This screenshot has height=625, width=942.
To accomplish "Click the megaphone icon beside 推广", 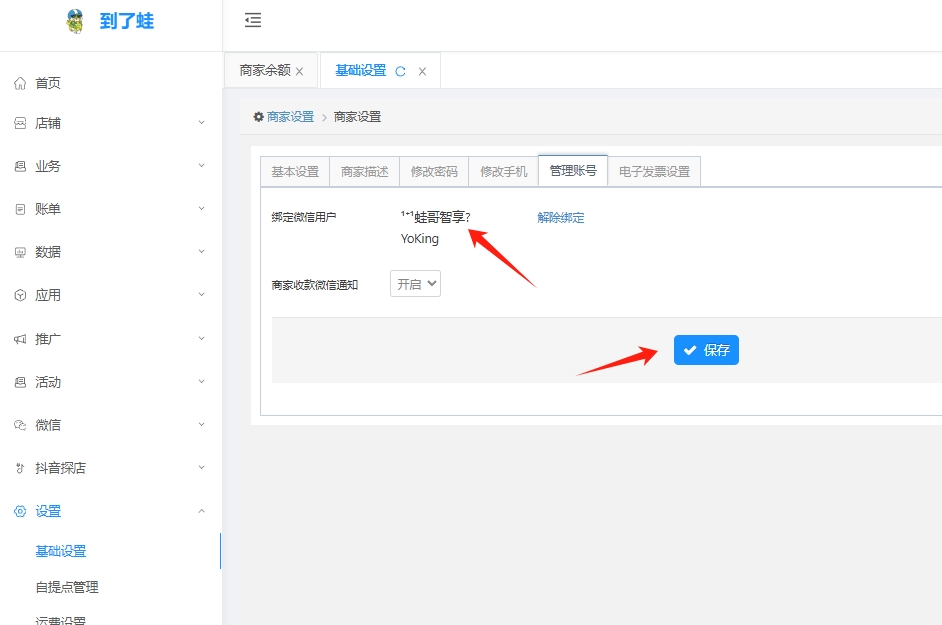I will click(x=20, y=339).
